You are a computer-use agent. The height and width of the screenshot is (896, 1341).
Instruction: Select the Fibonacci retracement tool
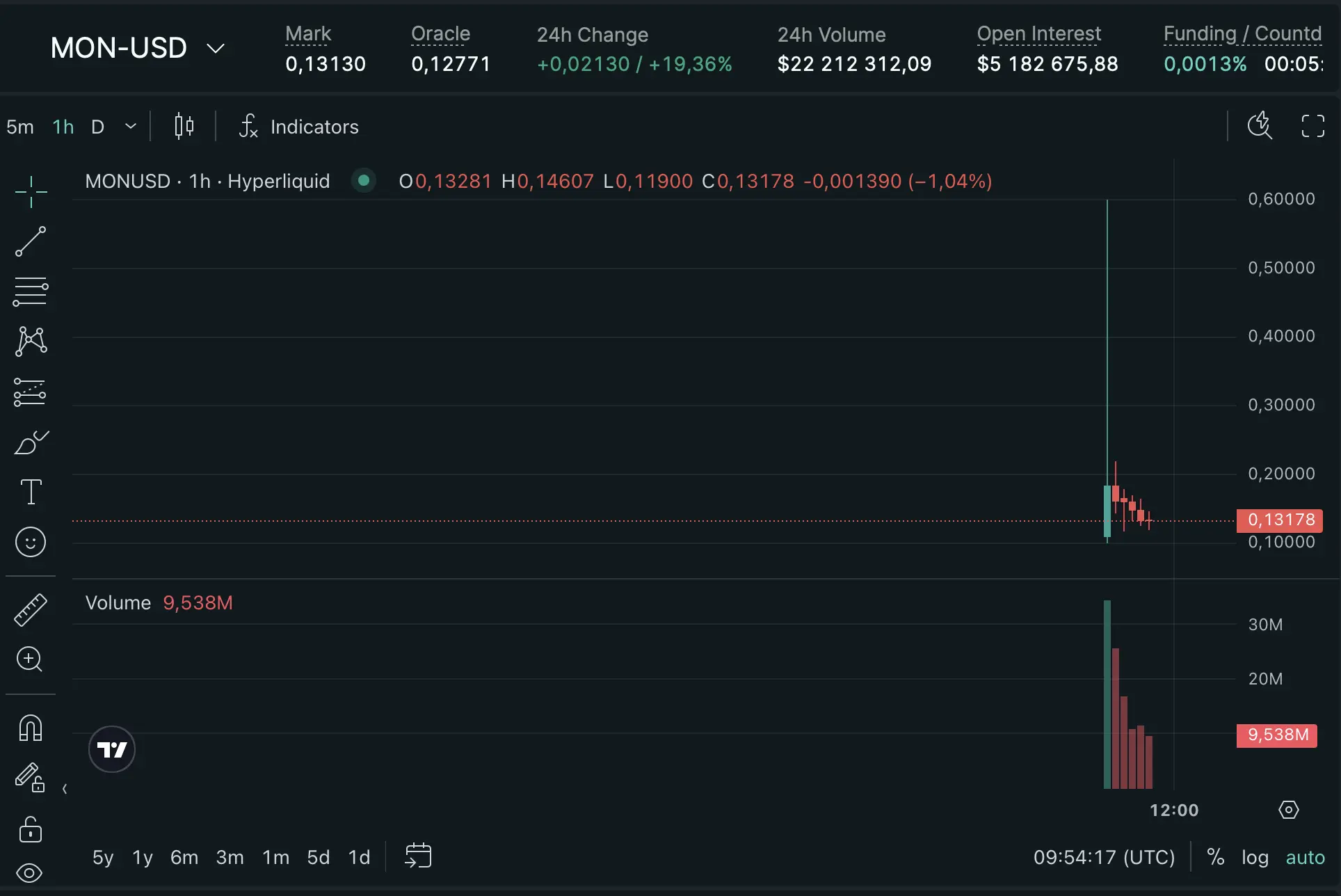(x=31, y=291)
